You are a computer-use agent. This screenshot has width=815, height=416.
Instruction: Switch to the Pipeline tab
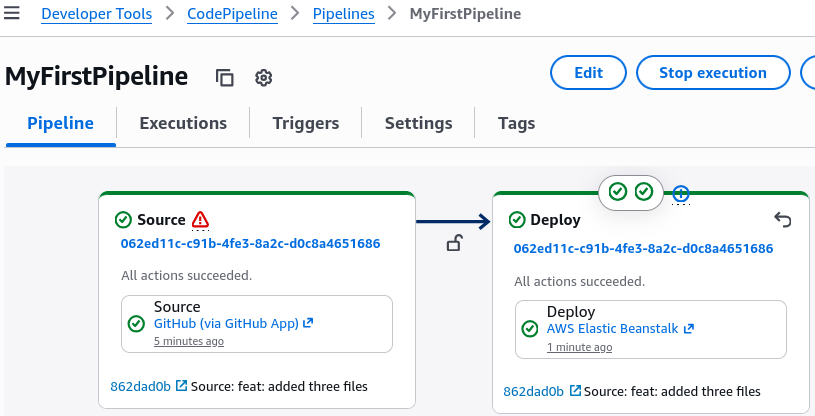pos(60,123)
